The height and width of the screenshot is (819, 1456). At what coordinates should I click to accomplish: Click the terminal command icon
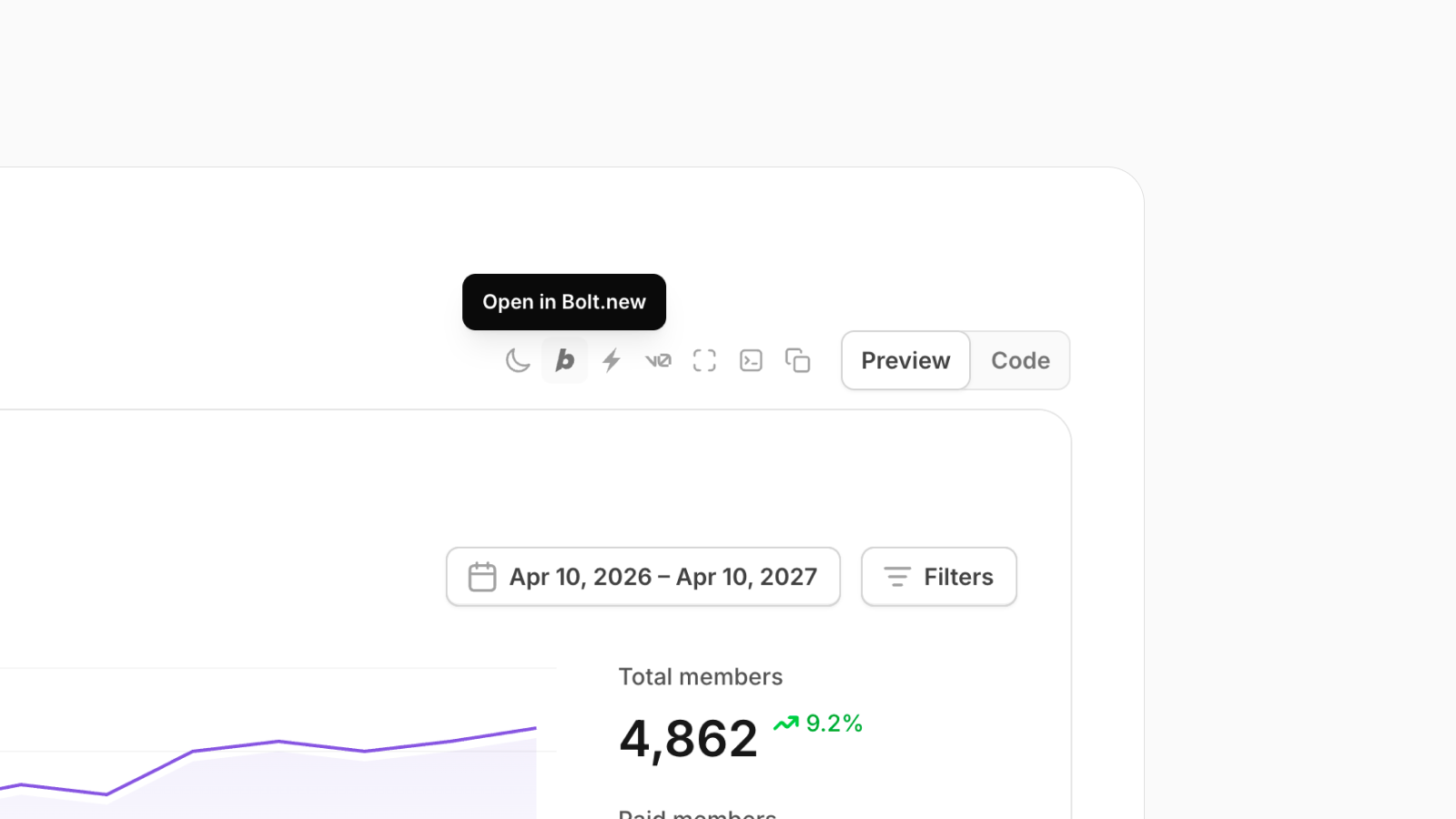tap(751, 360)
